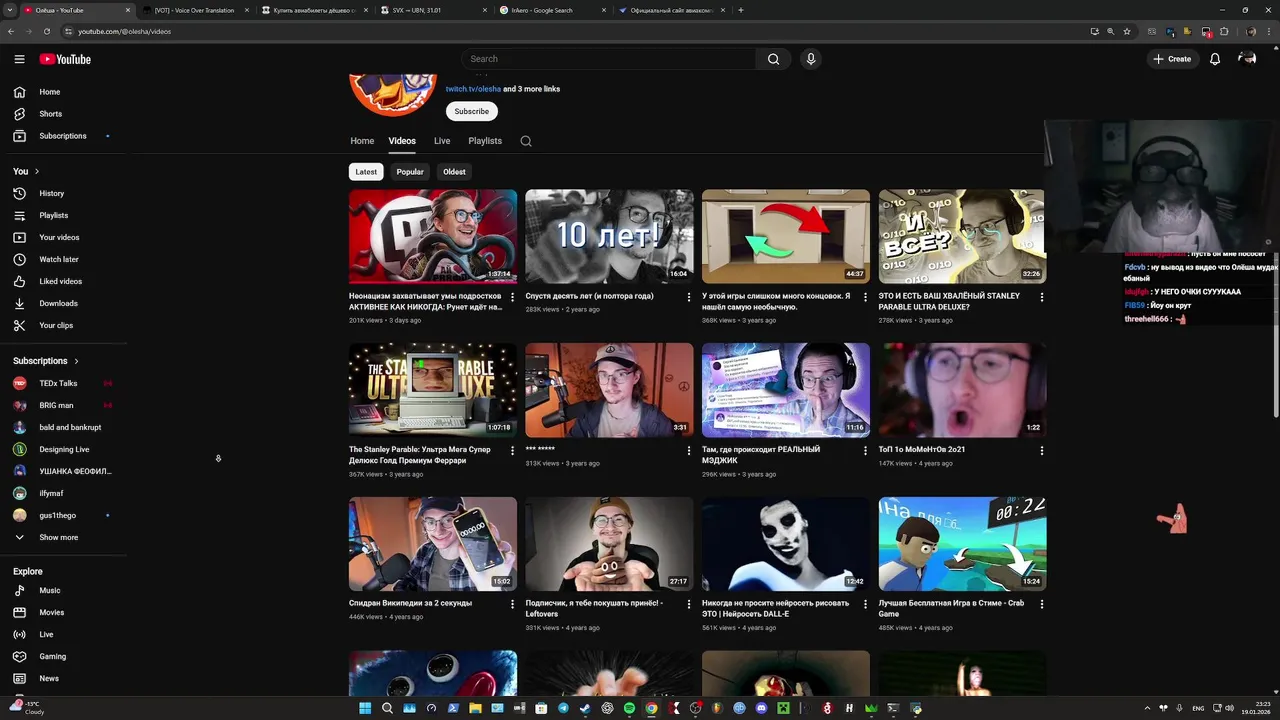Open options menu for Crab Game video
The image size is (1280, 720).
pyautogui.click(x=1041, y=605)
